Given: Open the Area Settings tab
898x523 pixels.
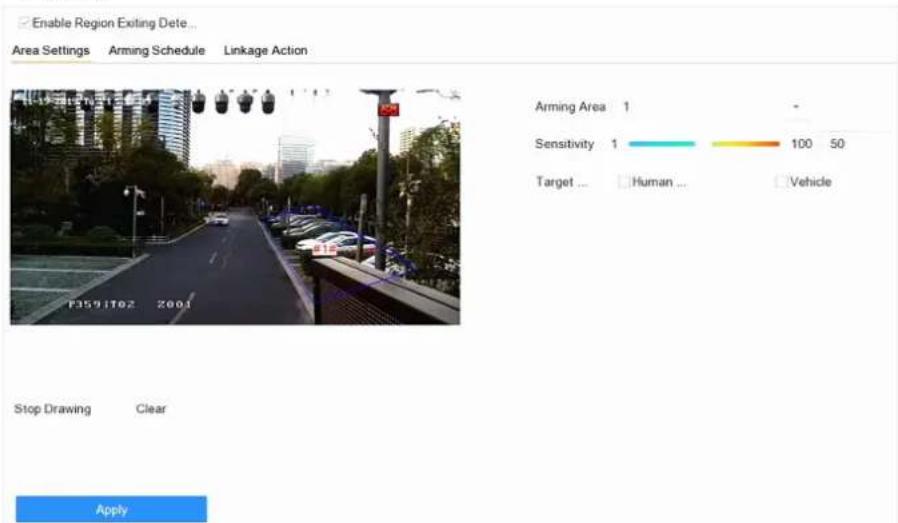Looking at the screenshot, I should (x=51, y=50).
